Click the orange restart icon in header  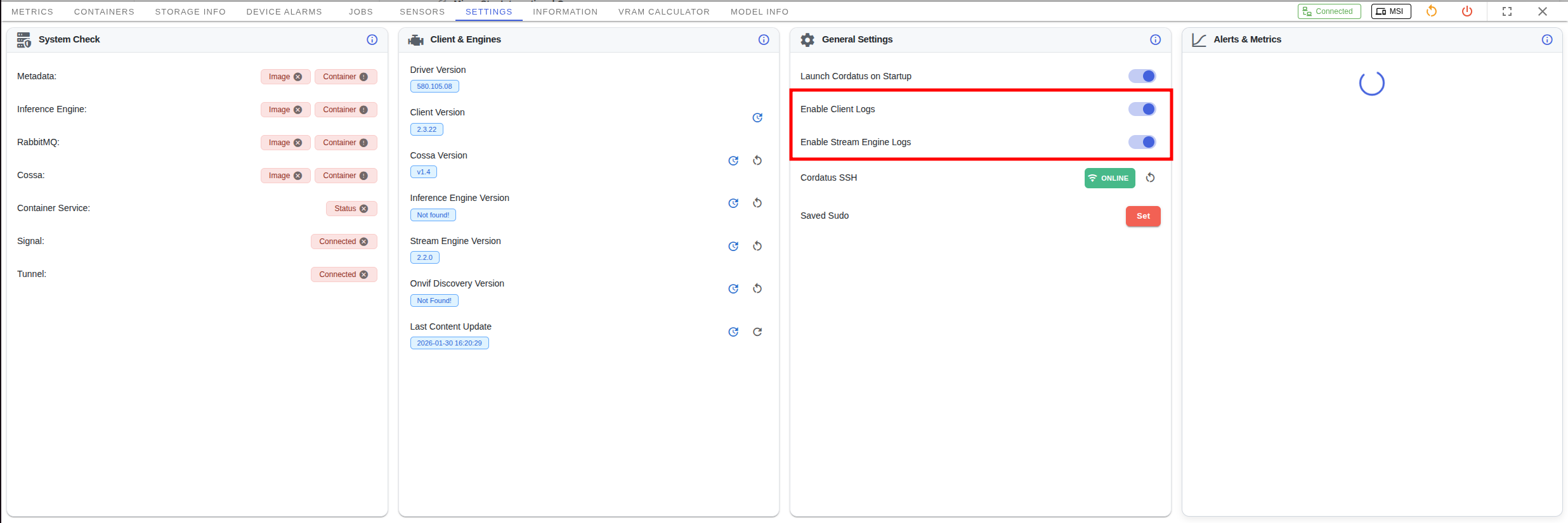1432,11
